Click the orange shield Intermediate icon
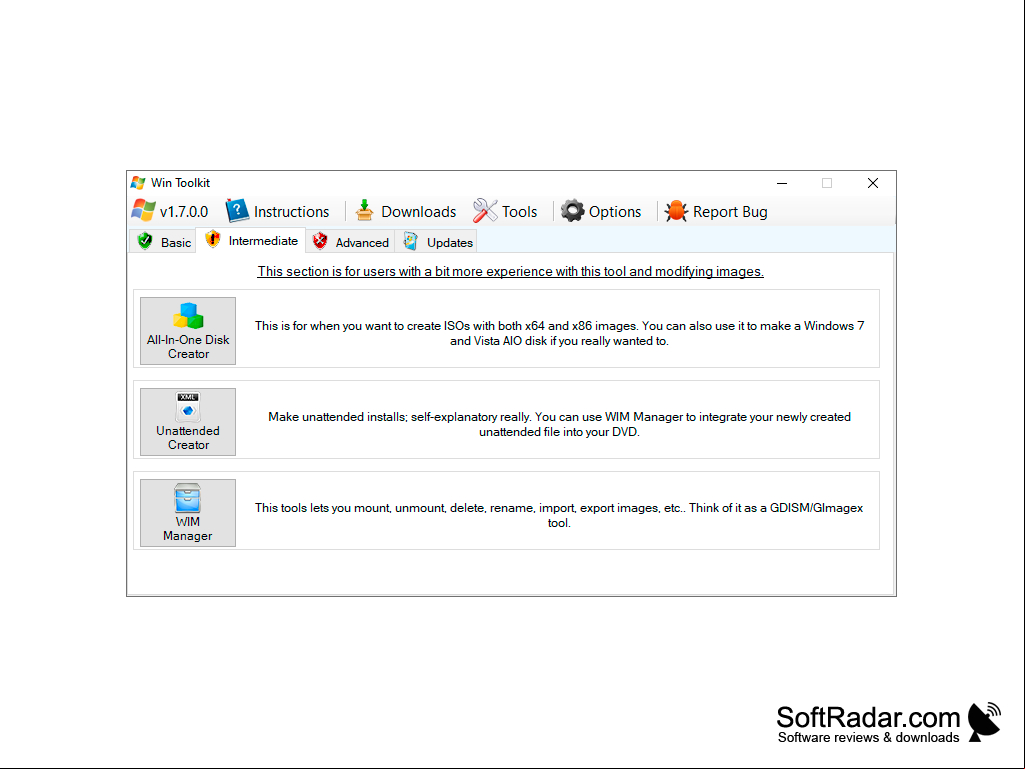Screen dimensions: 1025x769 [x=212, y=239]
